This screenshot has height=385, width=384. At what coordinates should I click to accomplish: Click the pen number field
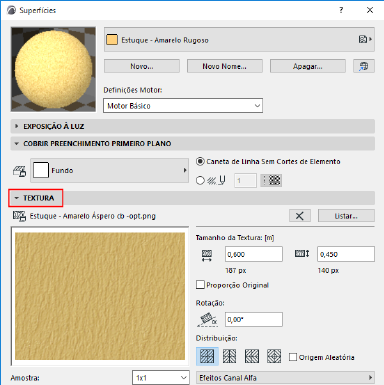(245, 180)
